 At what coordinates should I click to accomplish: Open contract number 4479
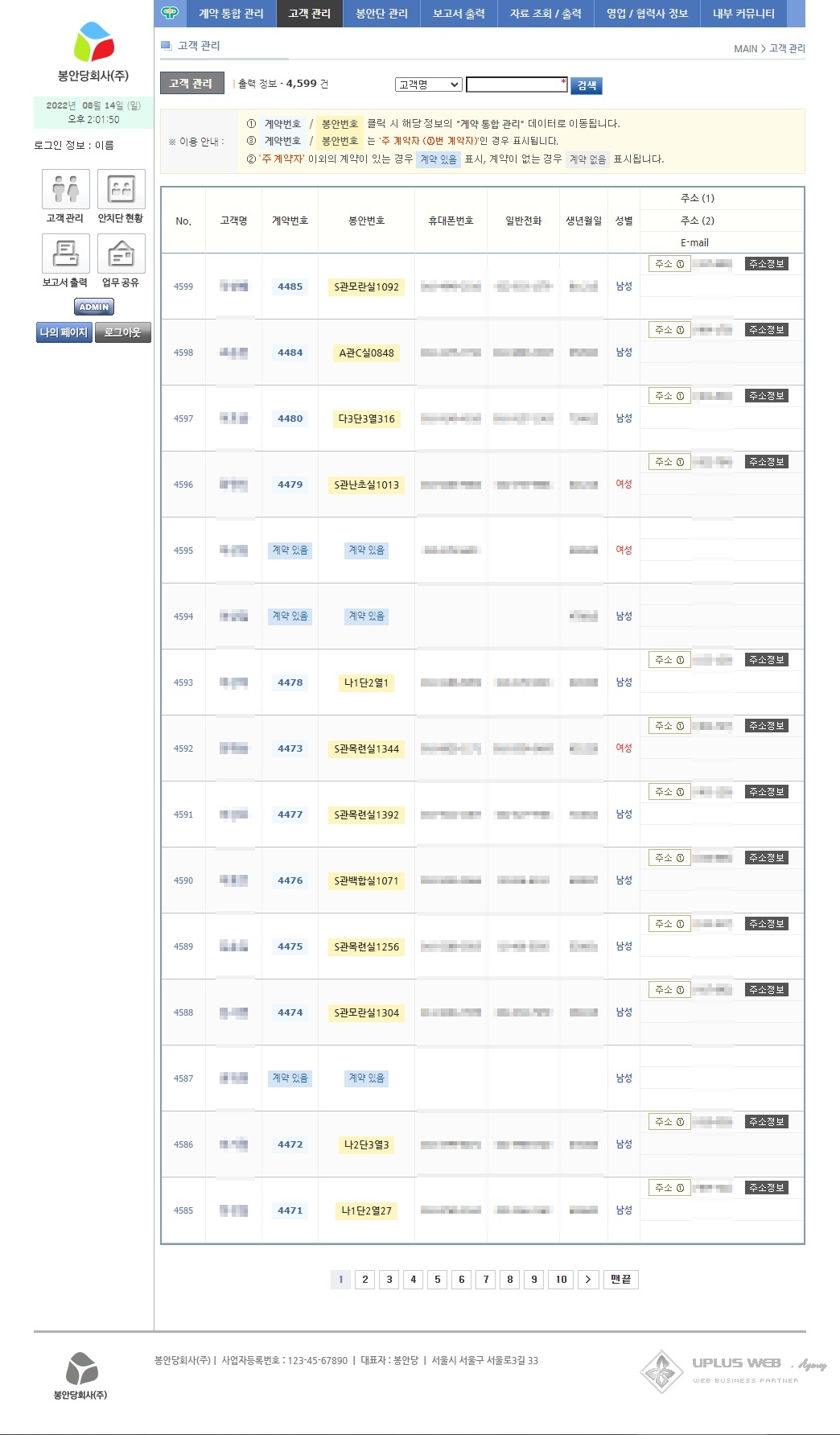[x=290, y=485]
